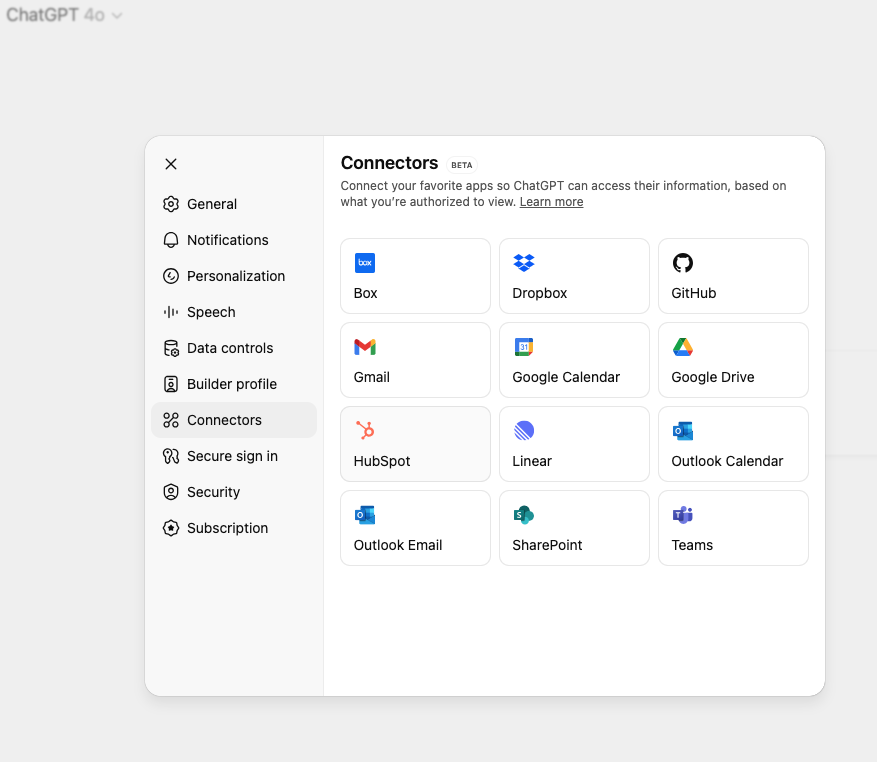Open the HubSpot connector card

click(x=416, y=444)
